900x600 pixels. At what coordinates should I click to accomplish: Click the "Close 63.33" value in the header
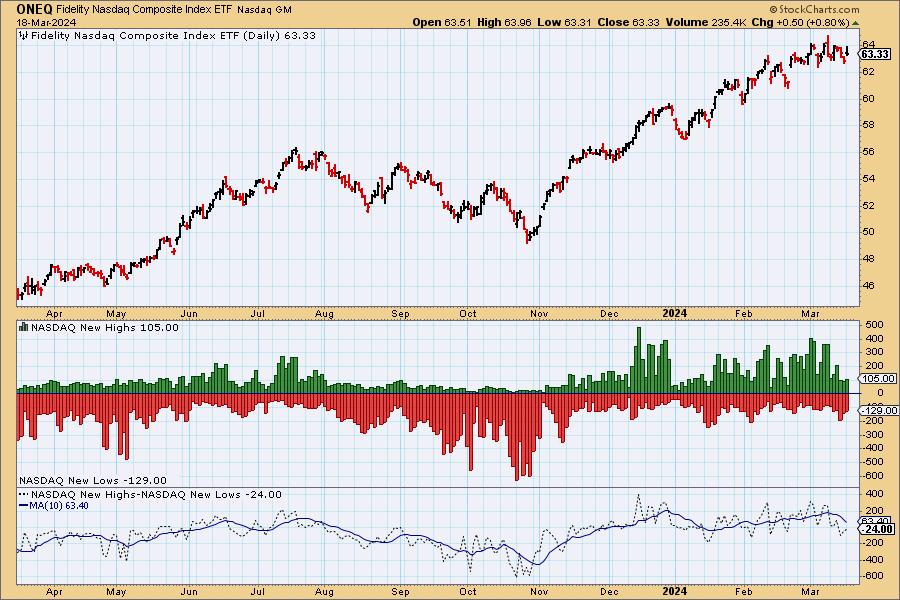tap(628, 22)
